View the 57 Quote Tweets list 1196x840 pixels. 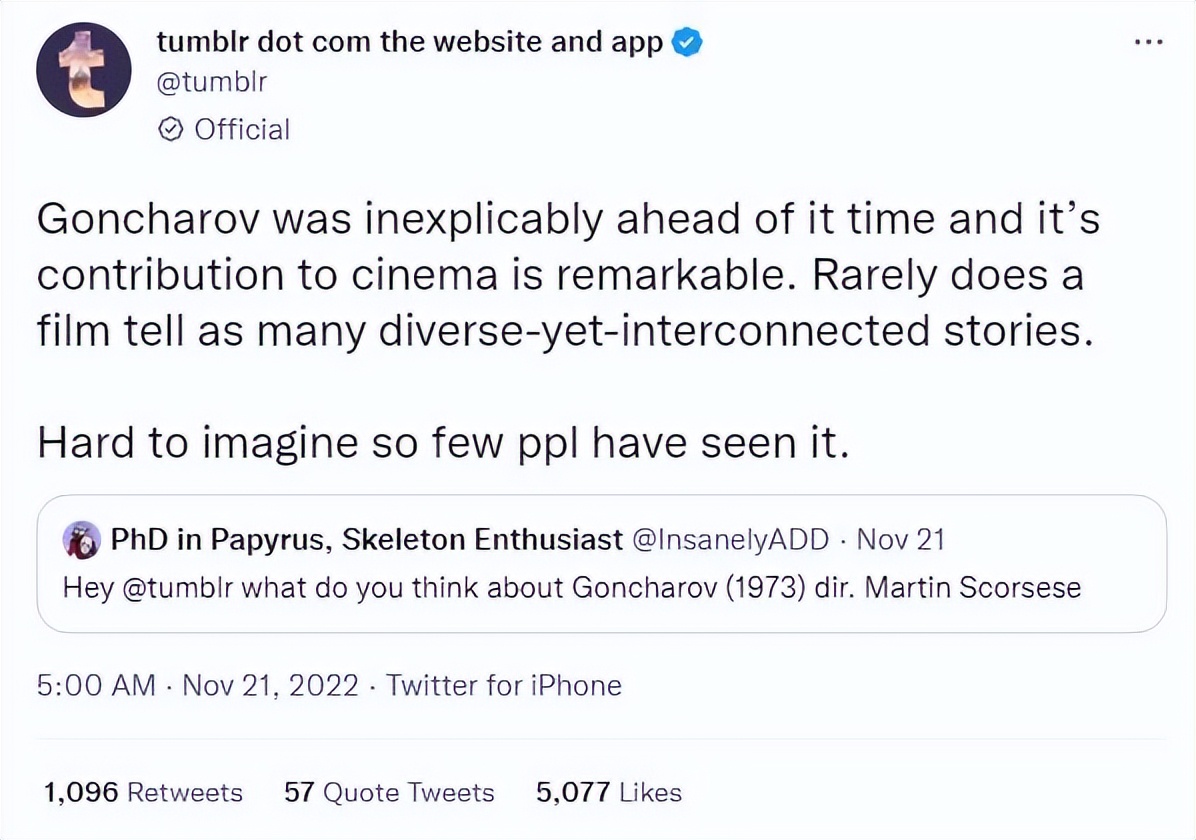tap(389, 793)
